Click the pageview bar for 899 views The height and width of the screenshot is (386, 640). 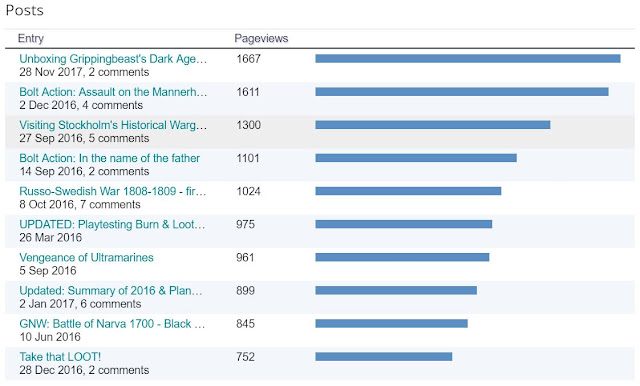396,290
